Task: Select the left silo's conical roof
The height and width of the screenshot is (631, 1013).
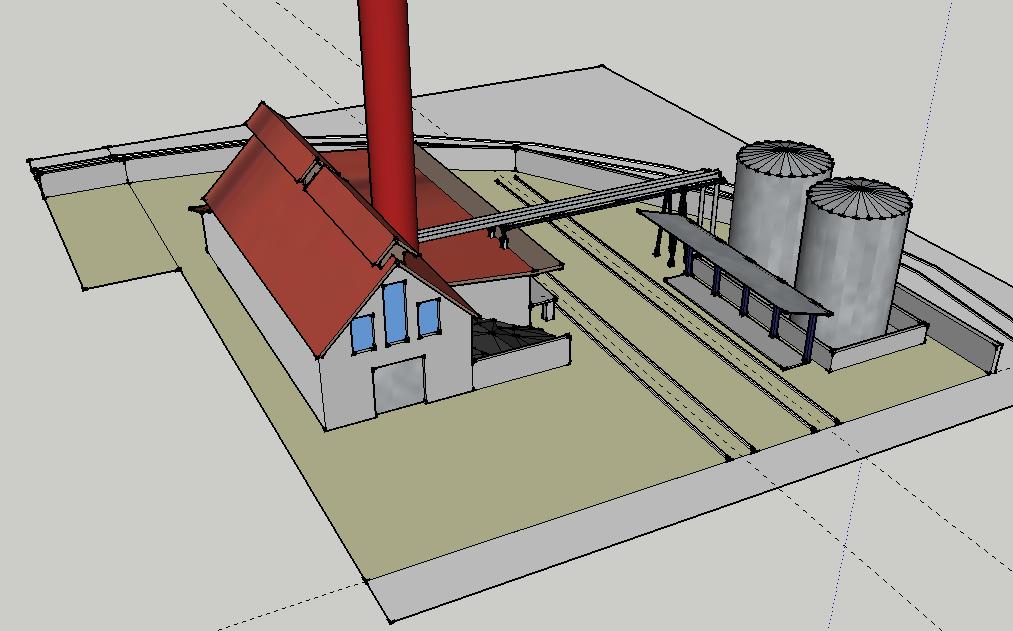Action: point(784,158)
